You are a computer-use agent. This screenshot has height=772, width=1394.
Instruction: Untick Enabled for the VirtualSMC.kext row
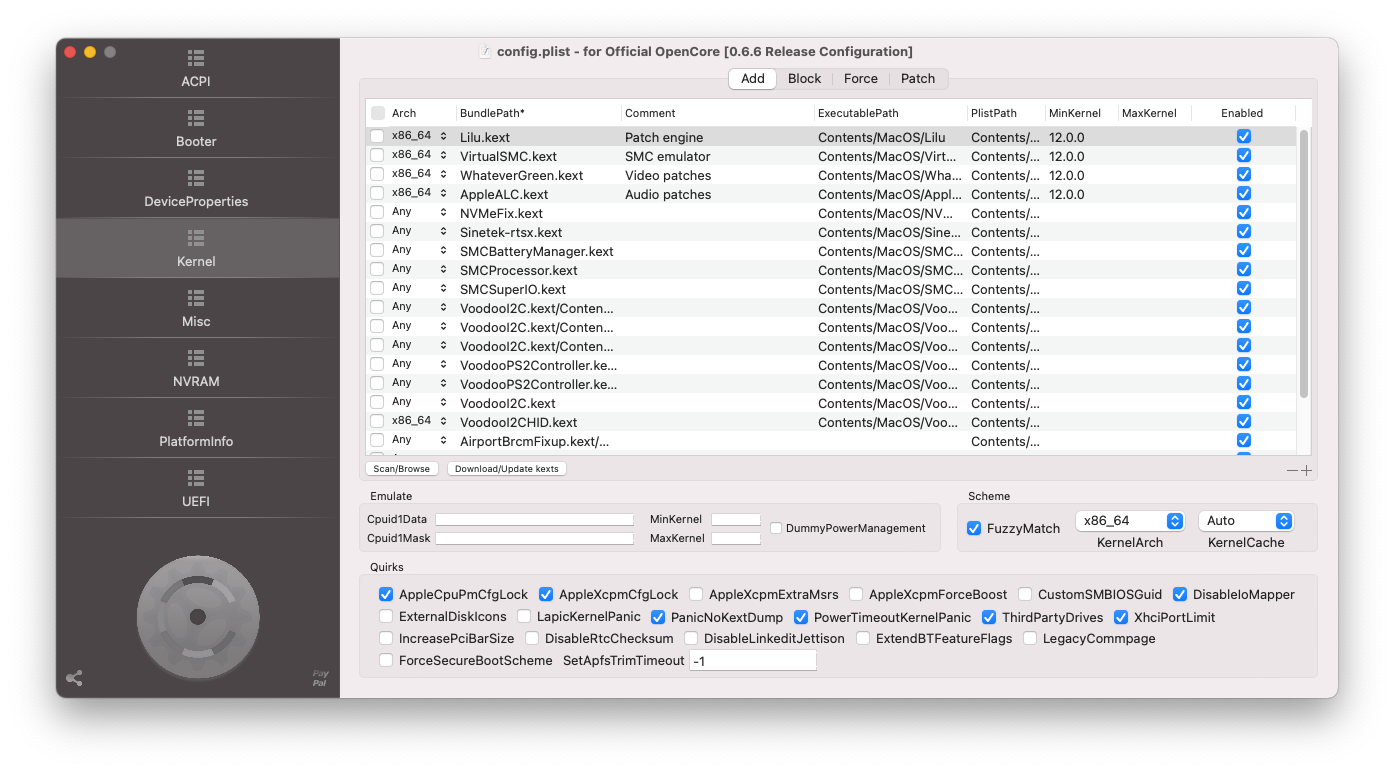pos(1244,156)
